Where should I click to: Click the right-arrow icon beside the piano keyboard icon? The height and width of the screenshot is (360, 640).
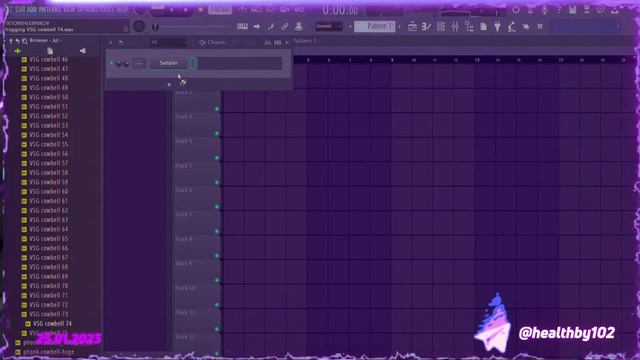(x=257, y=27)
